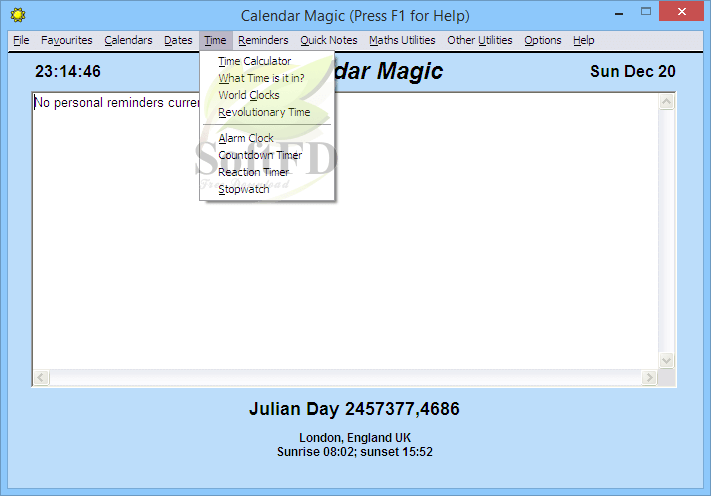Open the Dates menu
The width and height of the screenshot is (711, 496).
point(178,40)
